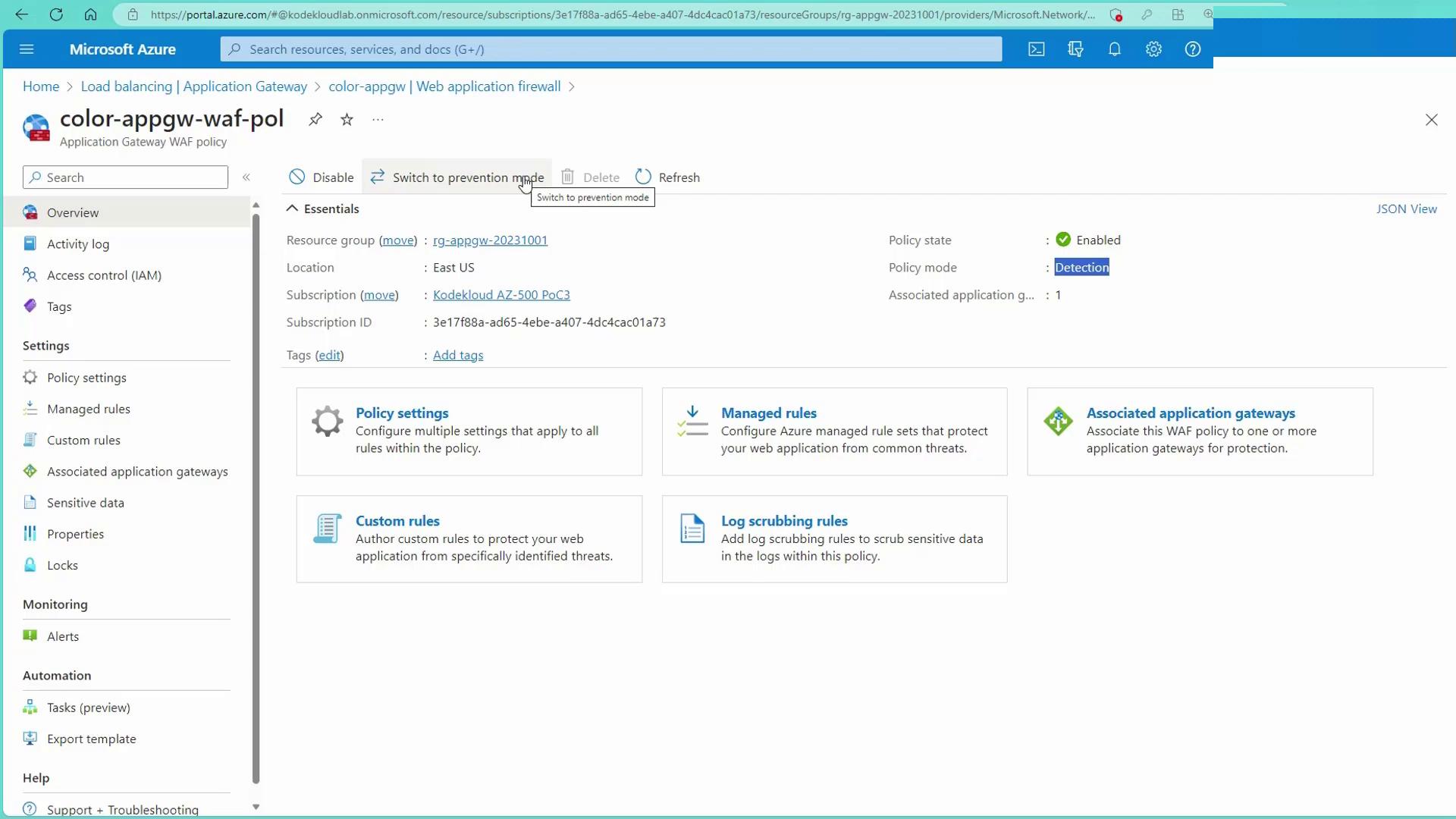Open the rg-appgw-20231001 resource group link
The width and height of the screenshot is (1456, 819).
pos(490,240)
